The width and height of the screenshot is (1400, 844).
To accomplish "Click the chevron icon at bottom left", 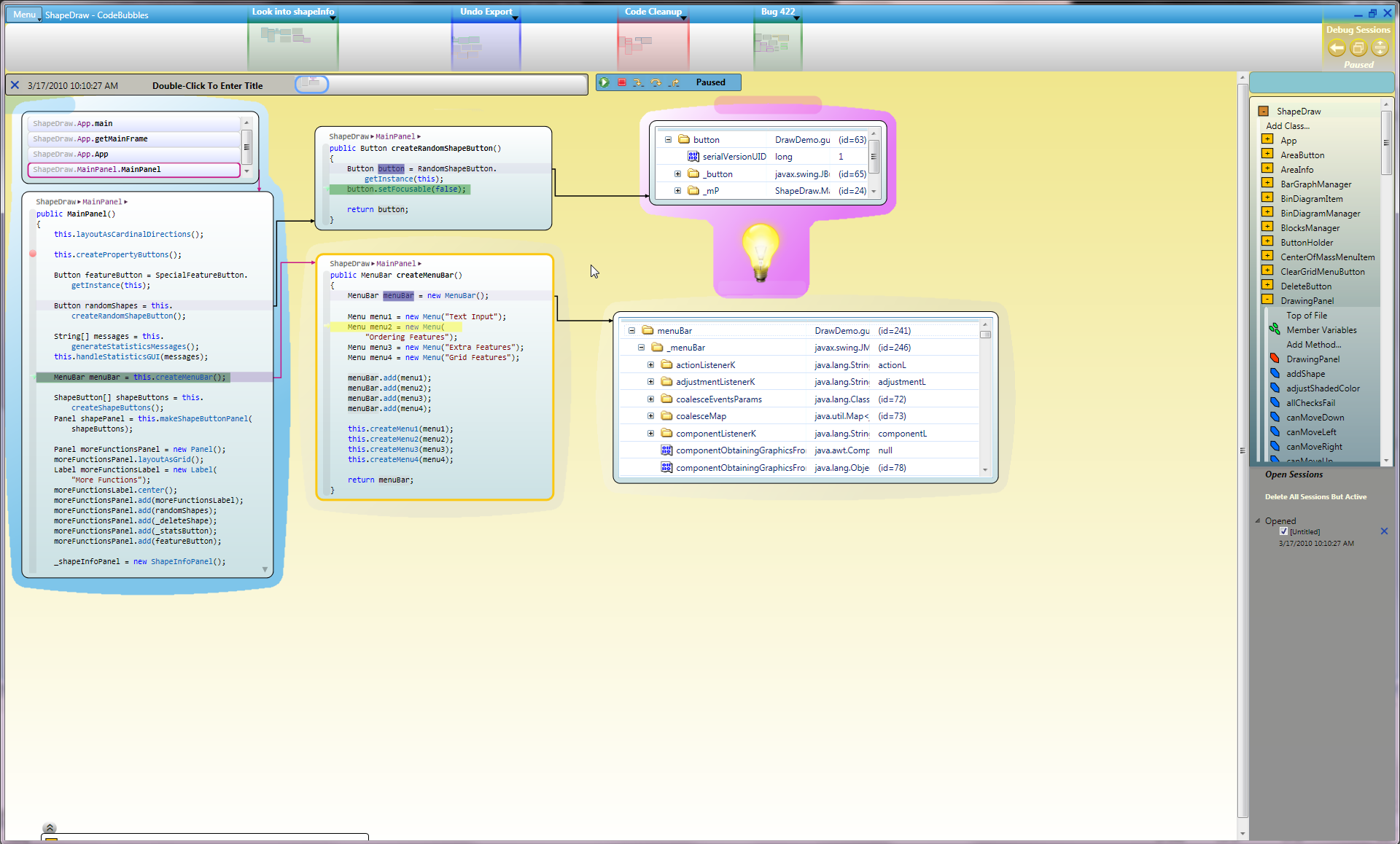I will [50, 828].
